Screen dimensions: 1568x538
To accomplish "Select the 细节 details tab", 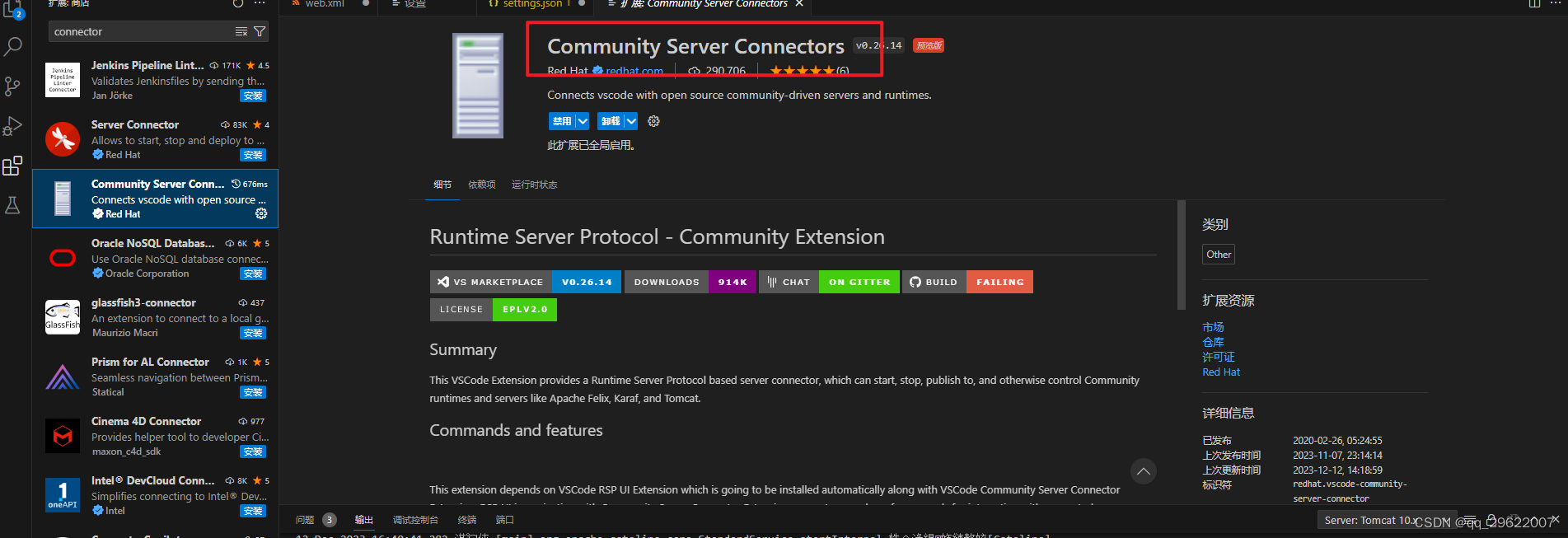I will click(442, 185).
